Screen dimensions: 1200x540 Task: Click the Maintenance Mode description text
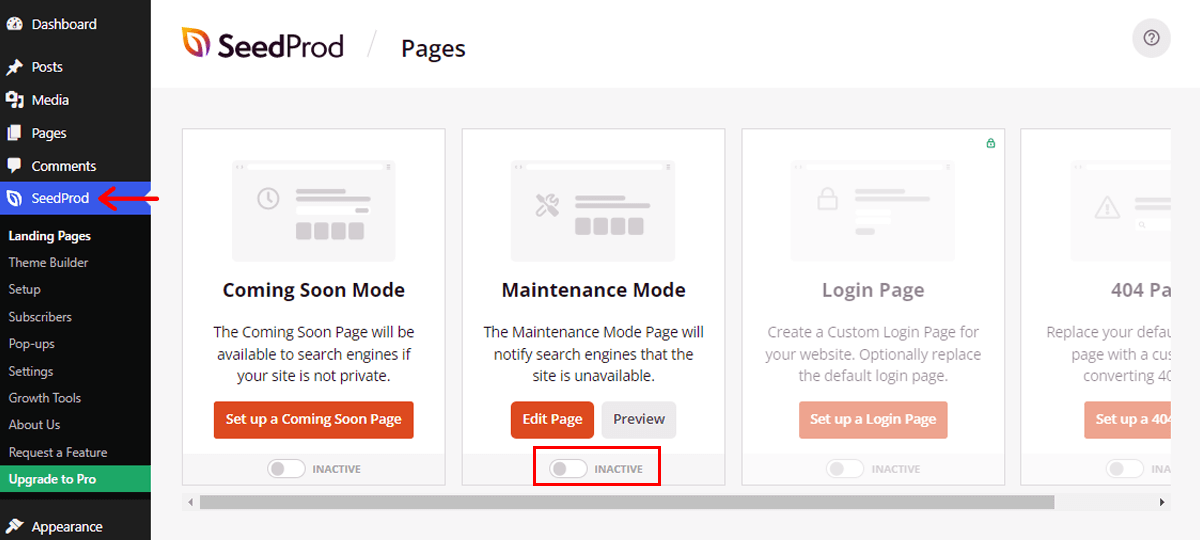pos(593,354)
